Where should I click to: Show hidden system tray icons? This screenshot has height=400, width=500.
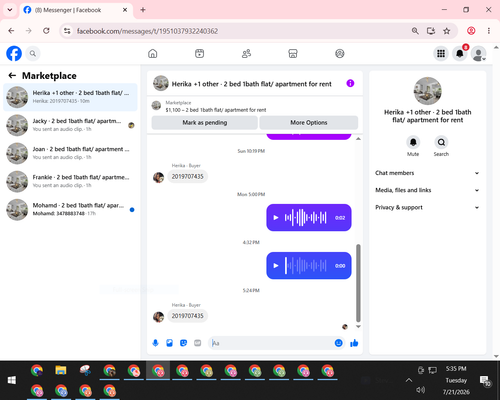point(409,380)
